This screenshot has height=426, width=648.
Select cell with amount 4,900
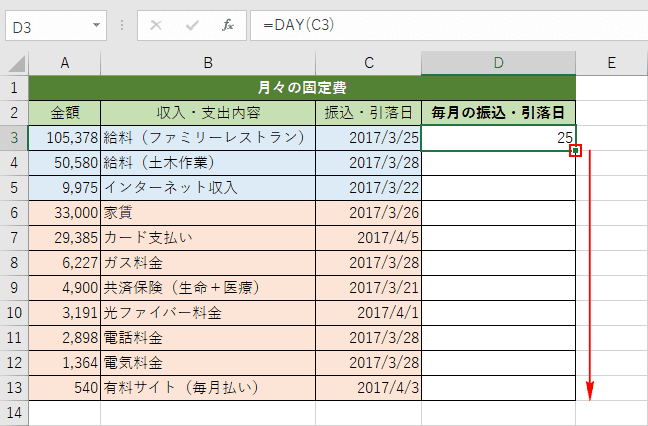64,288
